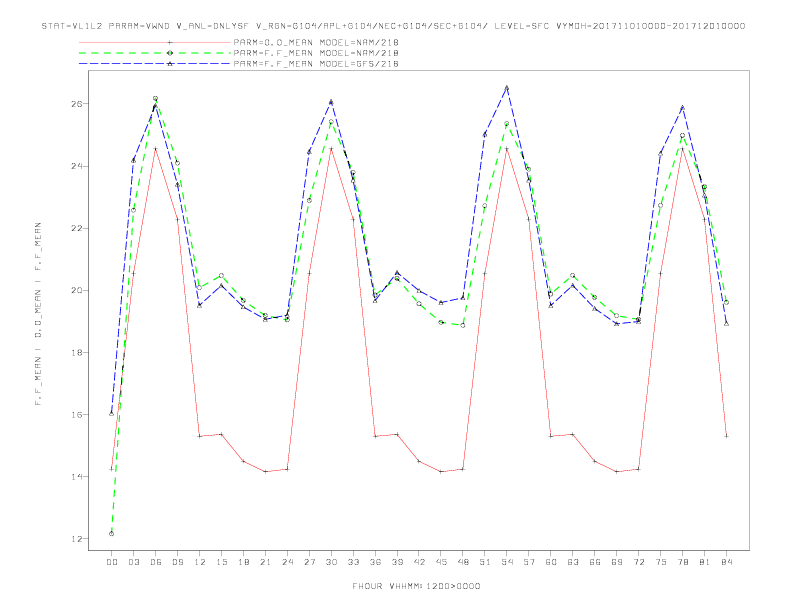This screenshot has height=612, width=792.
Task: Click y-axis tick value 24
Action: pyautogui.click(x=77, y=166)
